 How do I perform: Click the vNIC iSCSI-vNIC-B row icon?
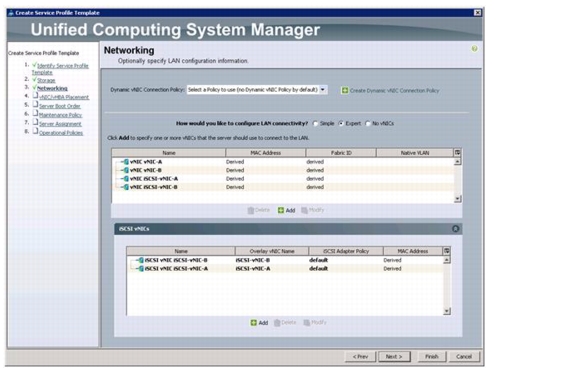126,187
